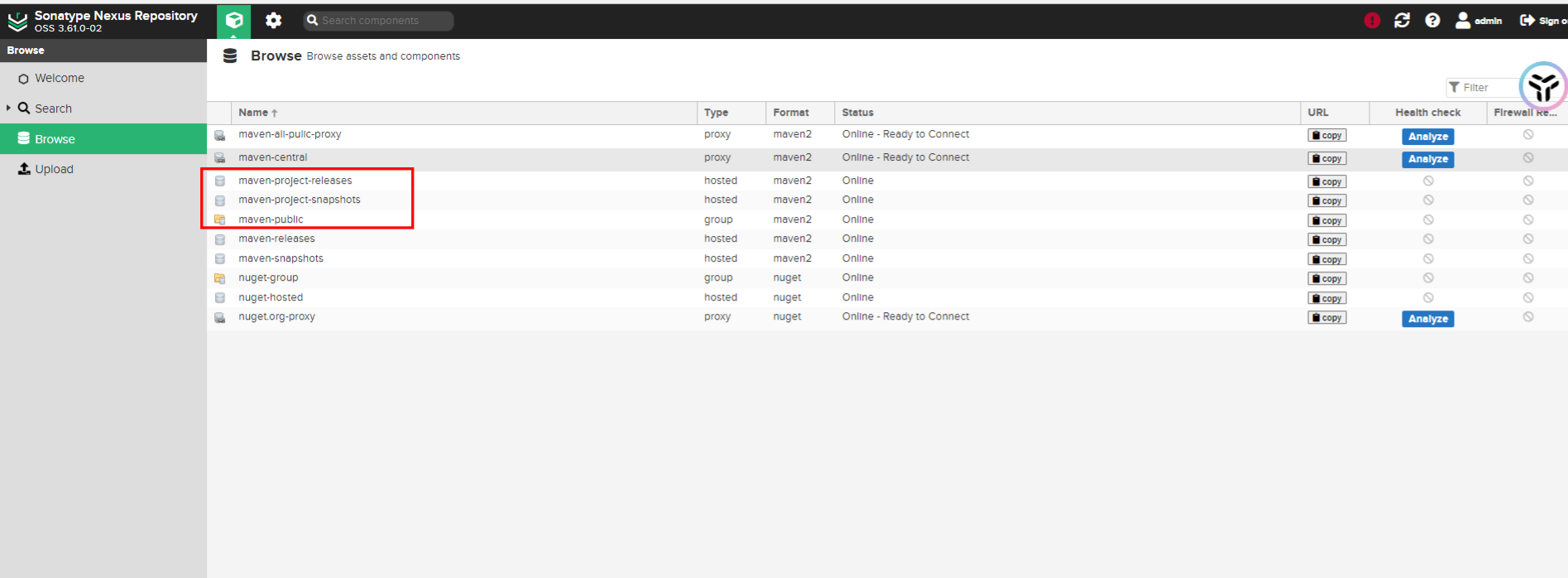Click the nuget-hosted database icon
This screenshot has height=578, width=1568.
coord(220,298)
